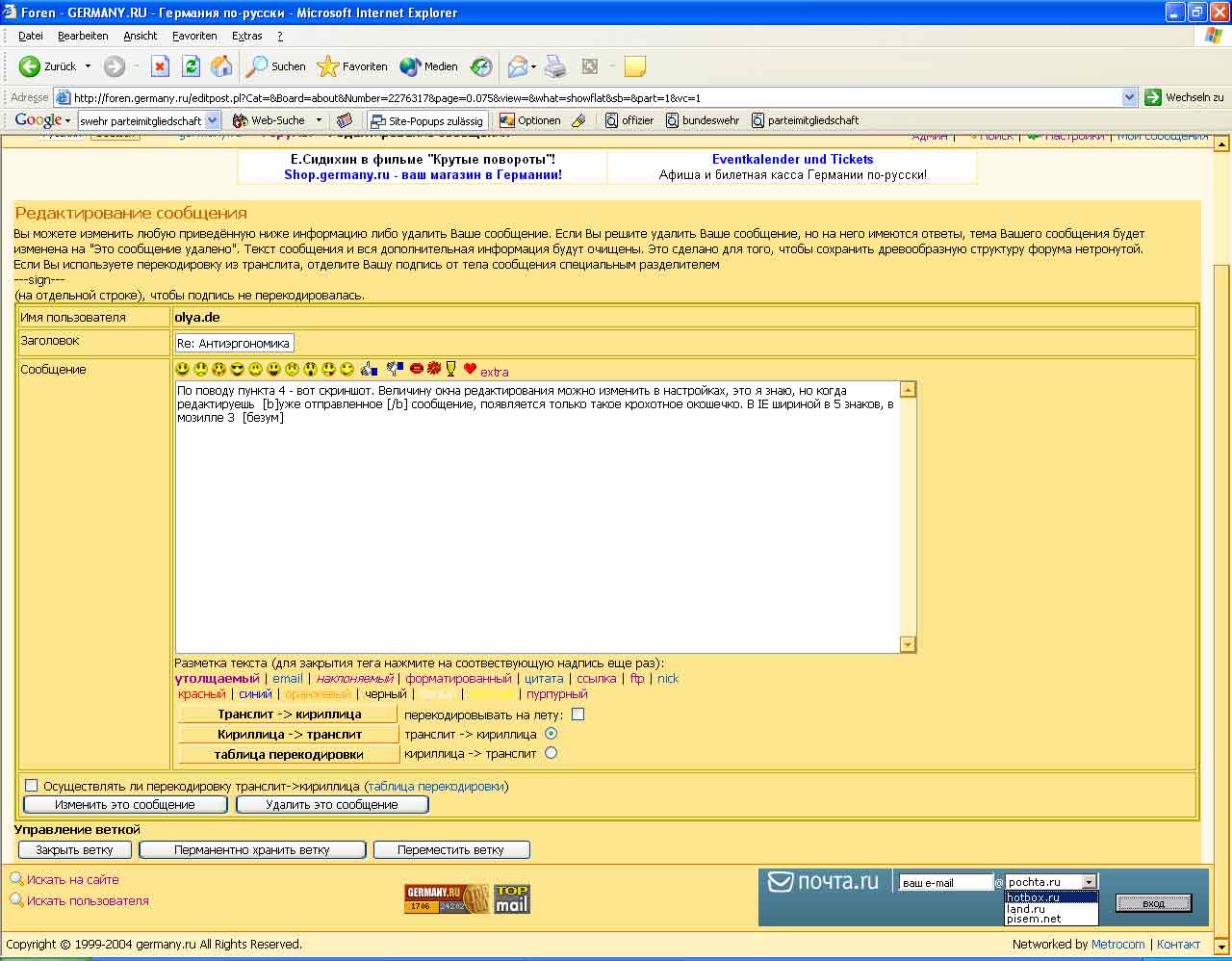This screenshot has width=1232, height=961.
Task: Open Medien panel in toolbar
Action: point(429,66)
